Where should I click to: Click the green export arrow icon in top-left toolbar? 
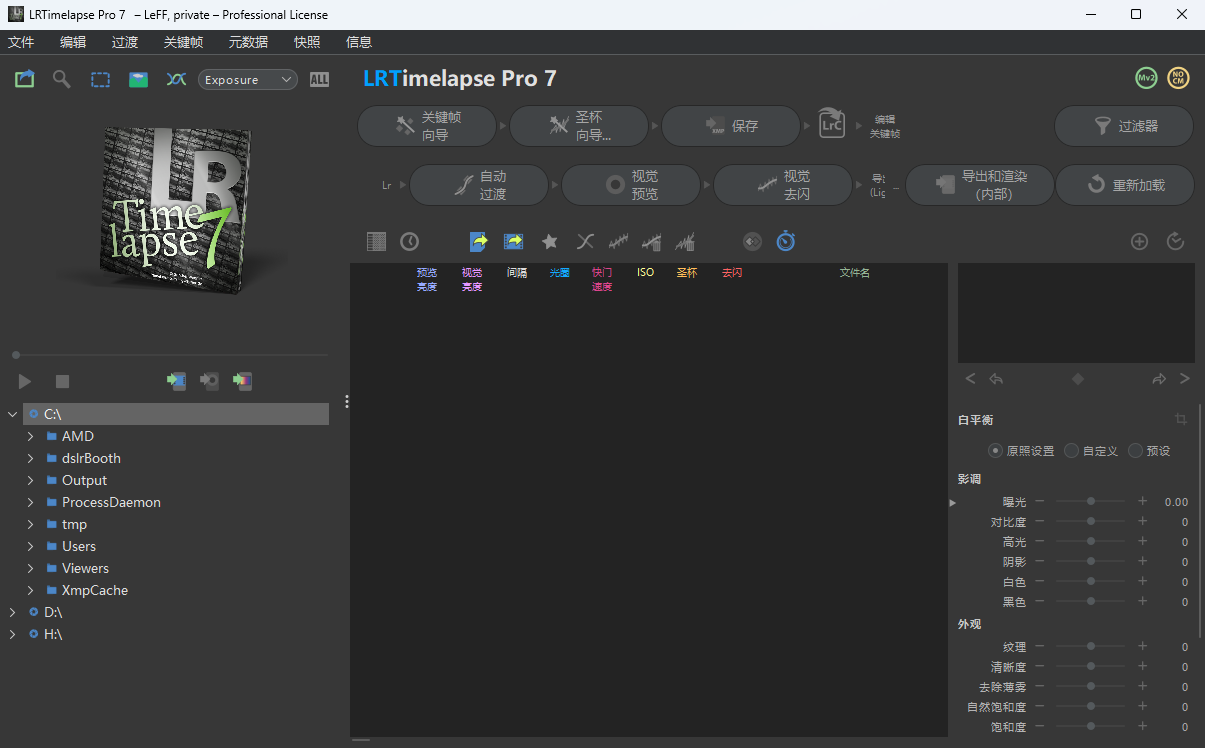point(25,79)
